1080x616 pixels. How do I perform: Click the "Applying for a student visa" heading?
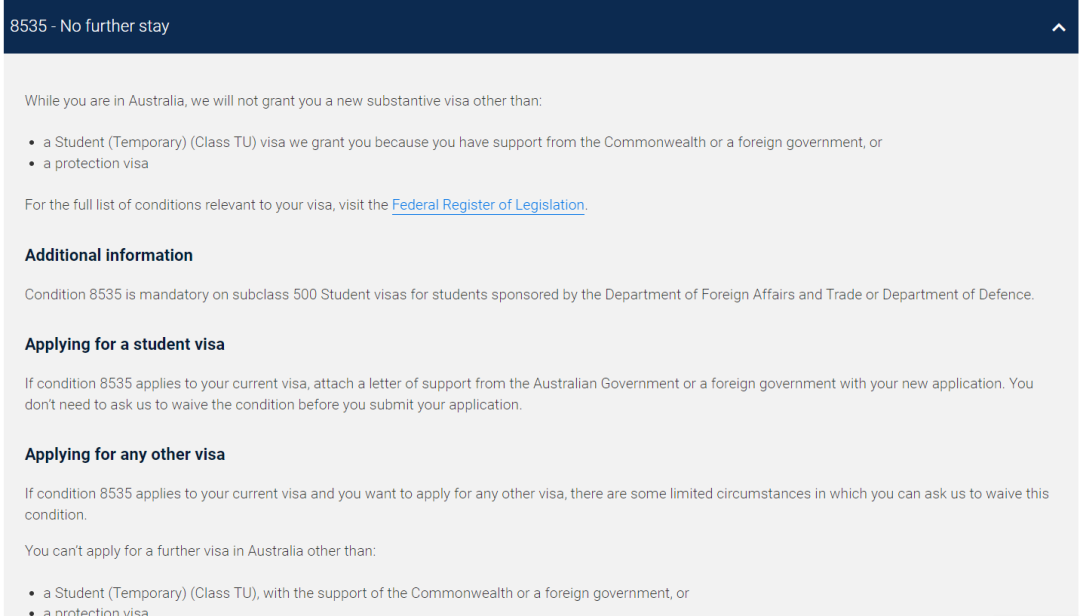coord(125,345)
